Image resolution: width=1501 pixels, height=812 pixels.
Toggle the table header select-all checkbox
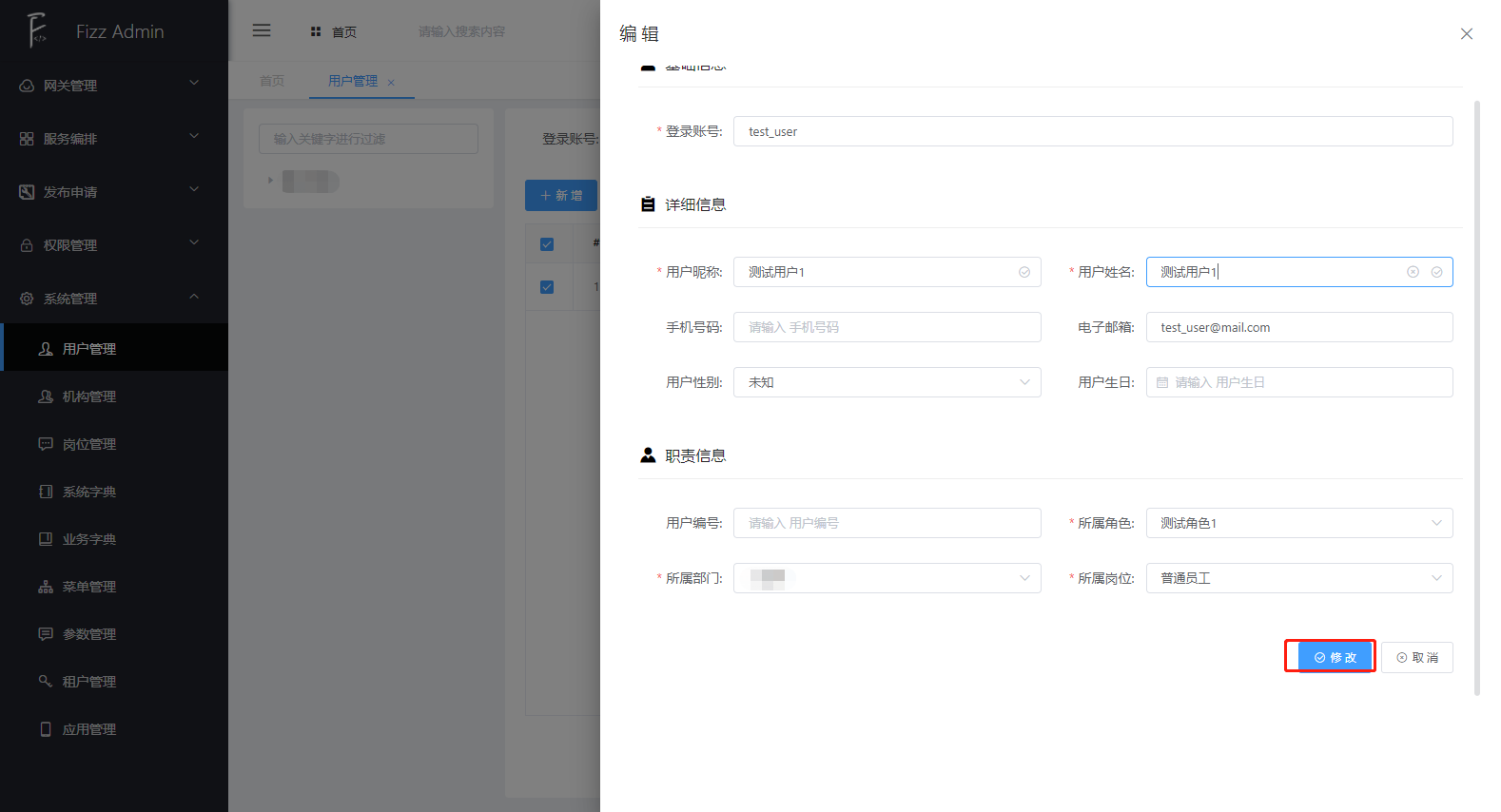tap(547, 244)
